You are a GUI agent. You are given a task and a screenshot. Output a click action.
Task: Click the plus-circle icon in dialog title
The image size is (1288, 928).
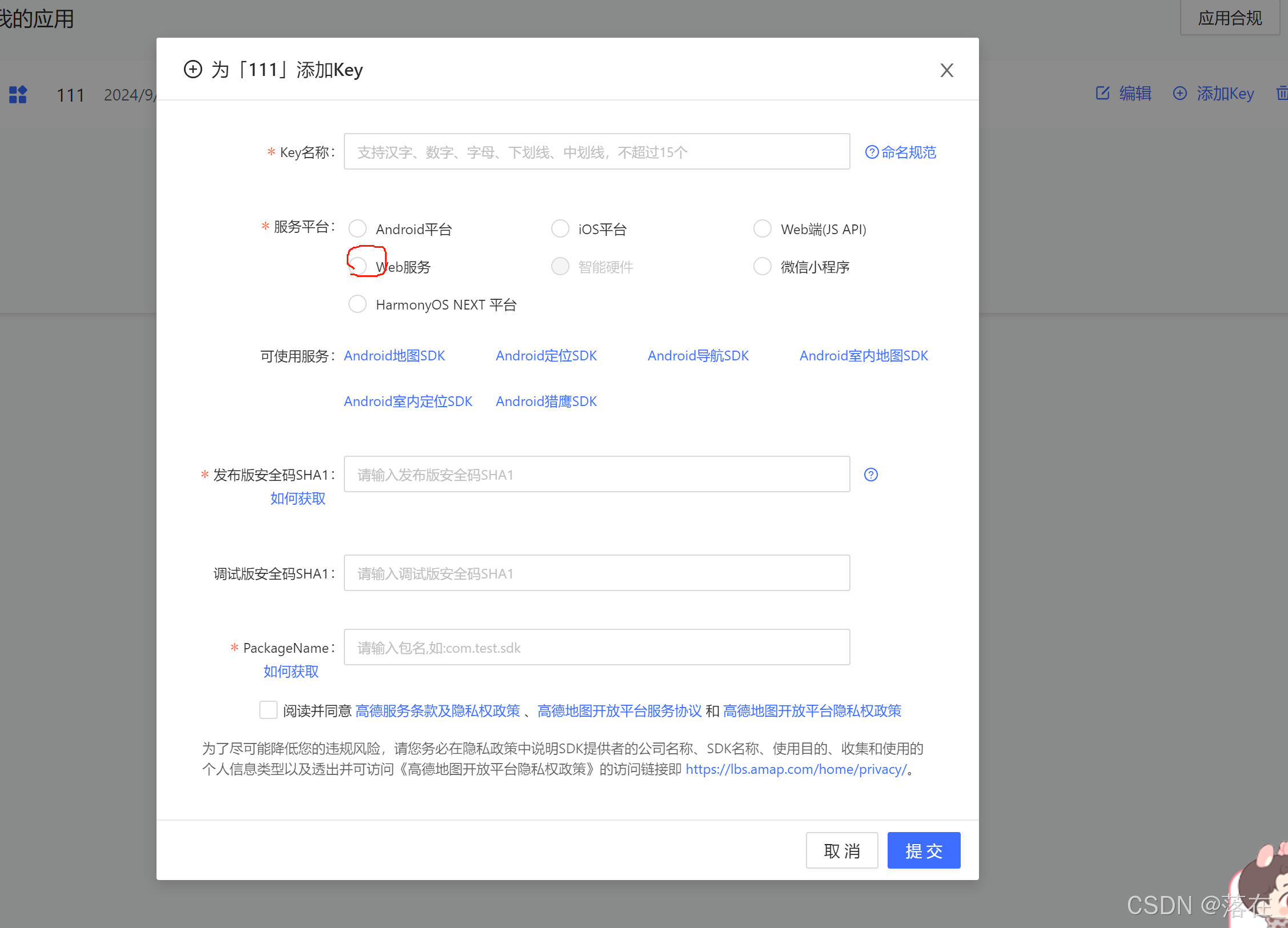[x=193, y=70]
